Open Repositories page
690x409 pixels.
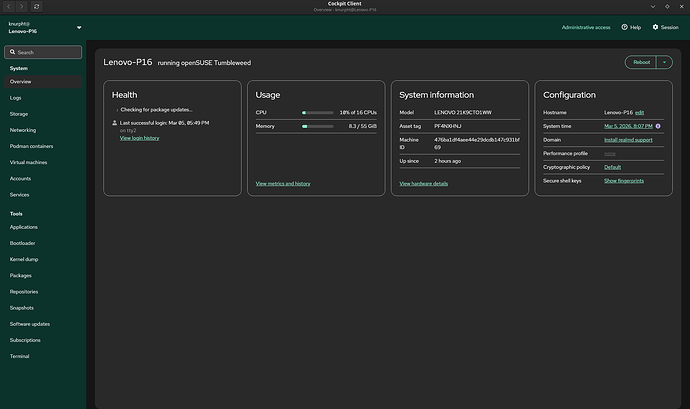(x=43, y=292)
